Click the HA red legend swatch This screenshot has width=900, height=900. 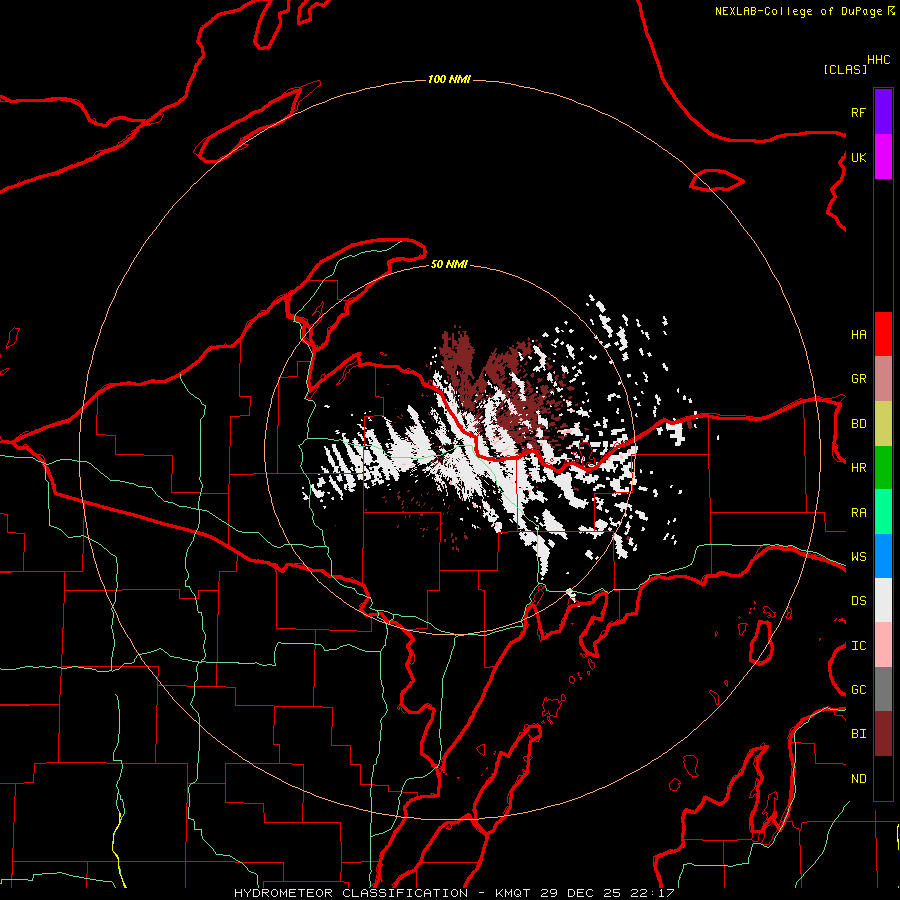pos(883,334)
